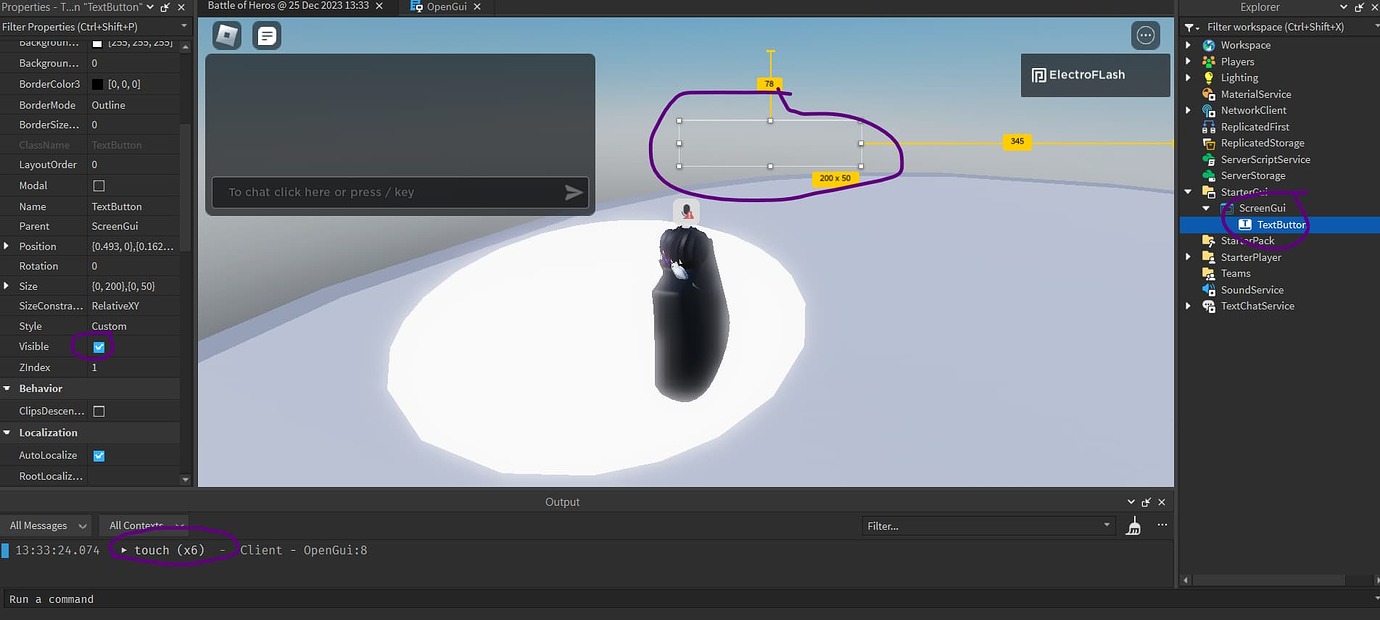Click the send arrow in the chat box

tap(573, 191)
